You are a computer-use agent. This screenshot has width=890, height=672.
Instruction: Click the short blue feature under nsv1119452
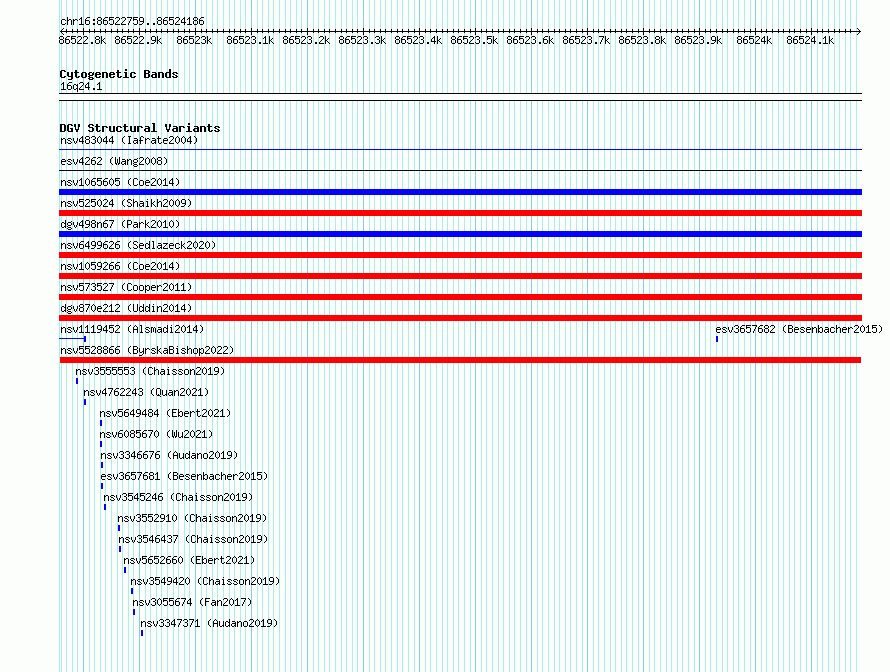click(73, 339)
